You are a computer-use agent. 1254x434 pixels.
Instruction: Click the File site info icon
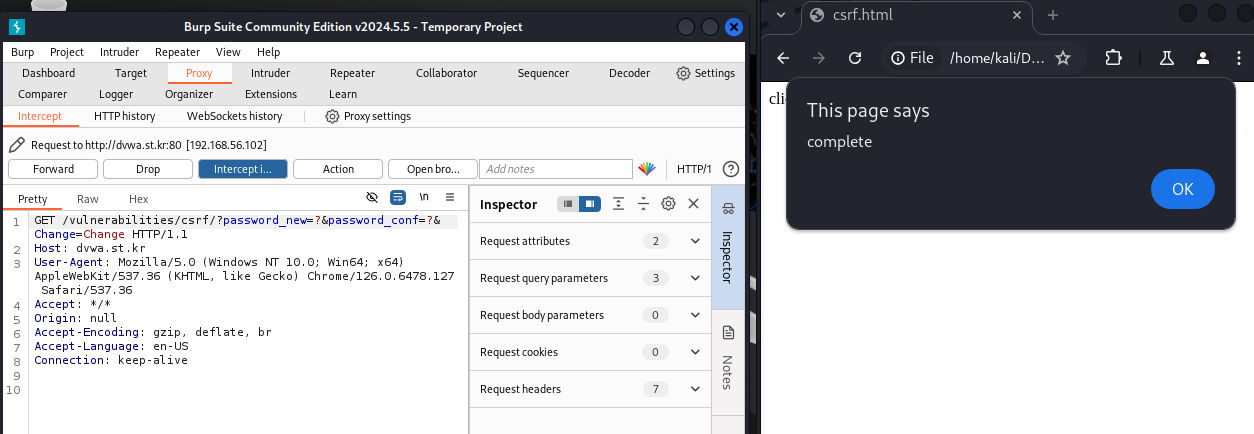click(x=912, y=58)
